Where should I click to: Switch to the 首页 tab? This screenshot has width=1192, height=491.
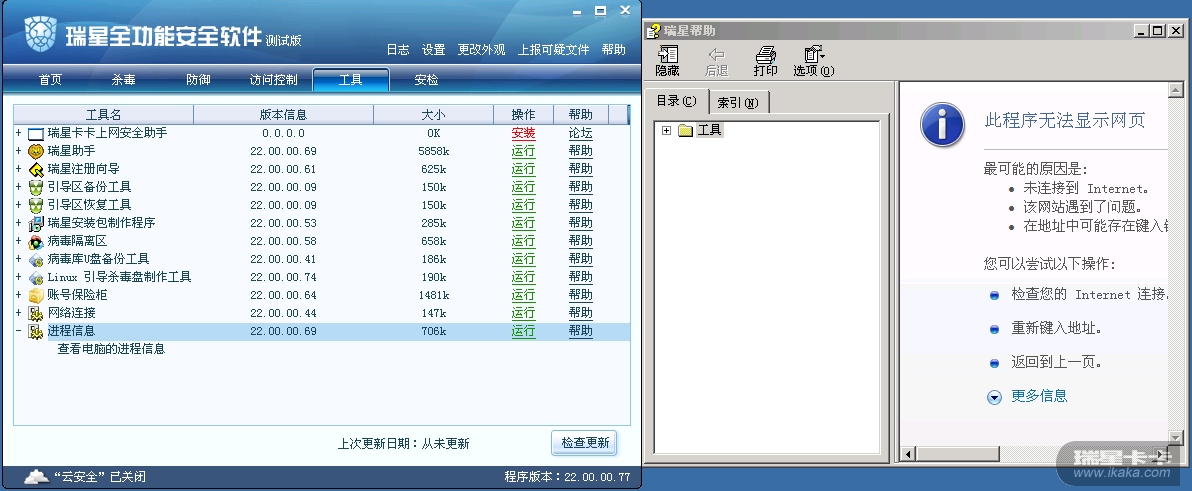tap(50, 80)
